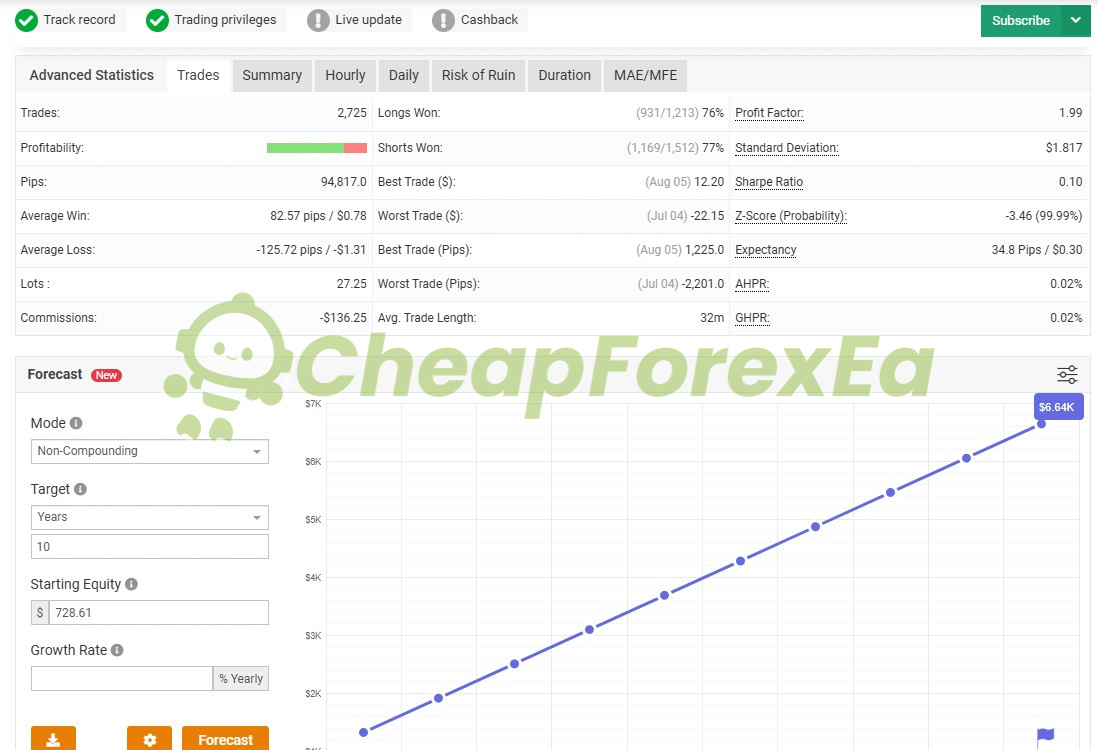The height and width of the screenshot is (750, 1098).
Task: Click the target value field showing 10
Action: [x=150, y=547]
